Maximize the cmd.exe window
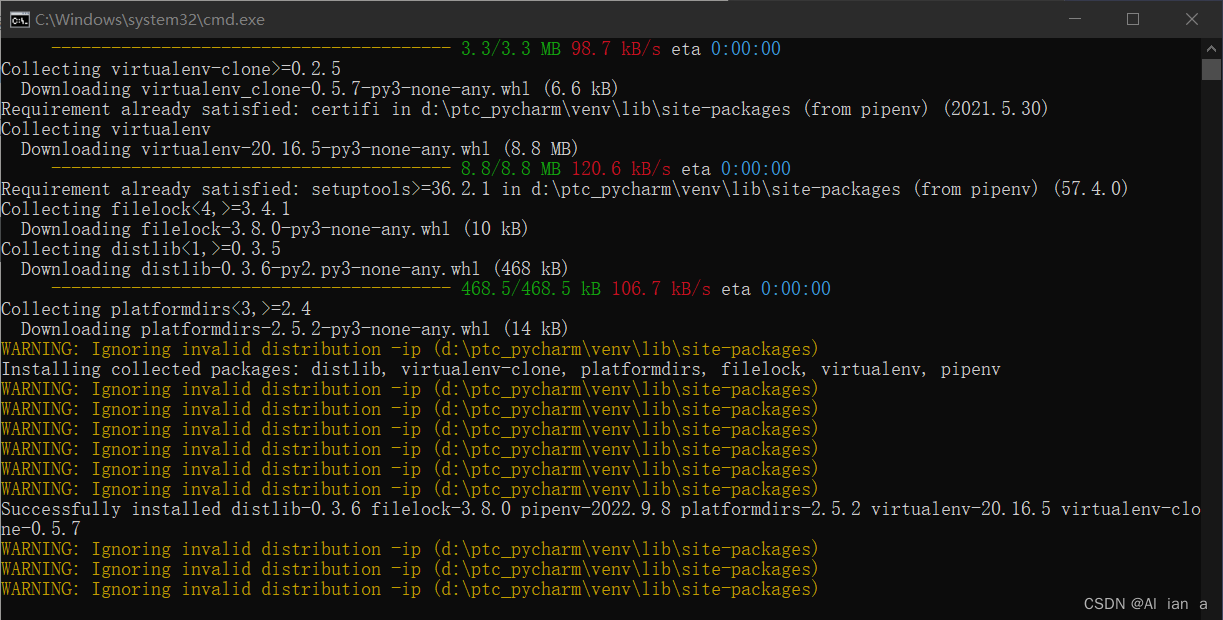 (x=1133, y=19)
